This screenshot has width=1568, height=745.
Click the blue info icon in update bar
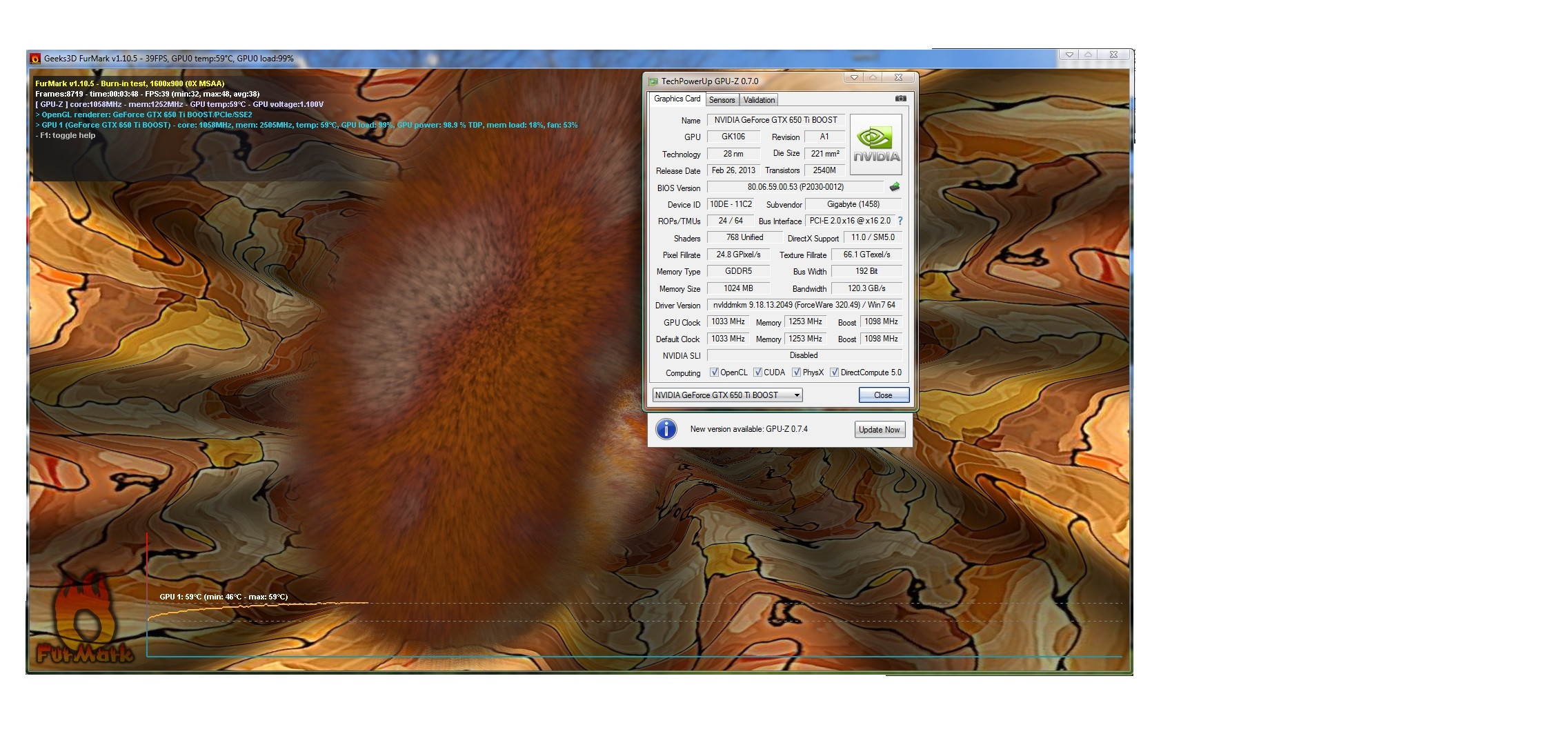point(666,429)
